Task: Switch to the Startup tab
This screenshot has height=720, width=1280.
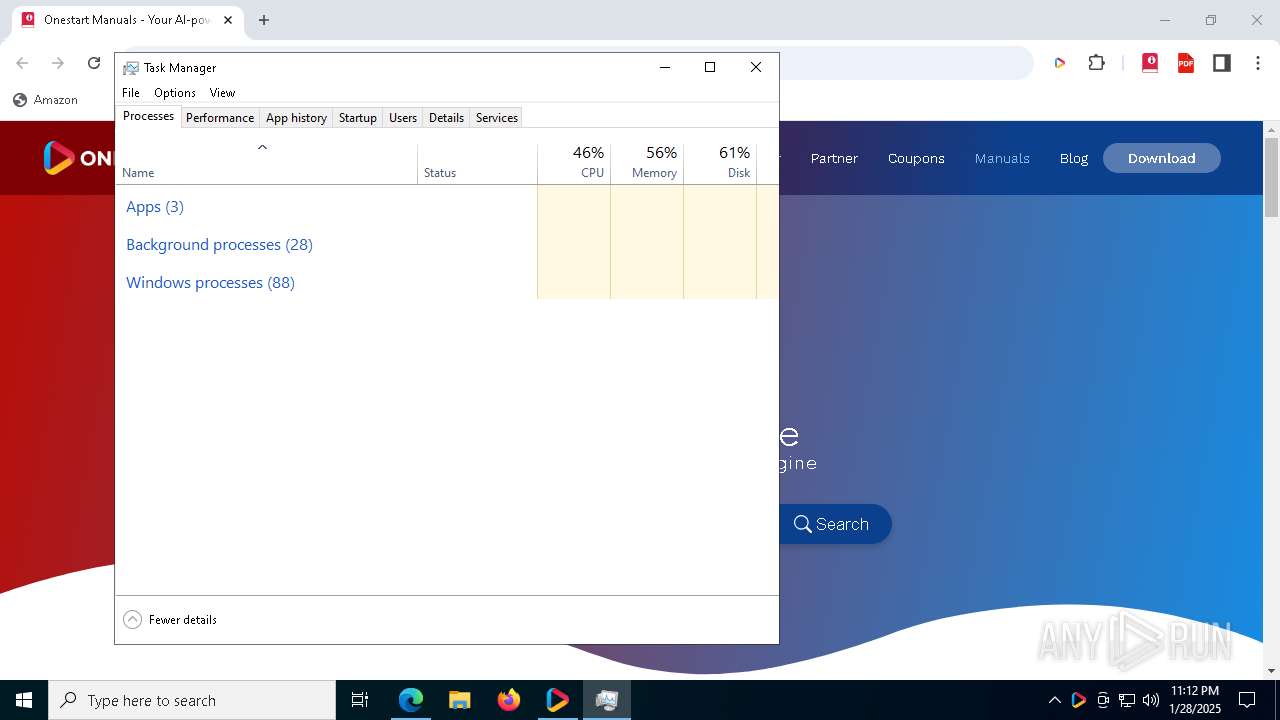Action: 357,118
